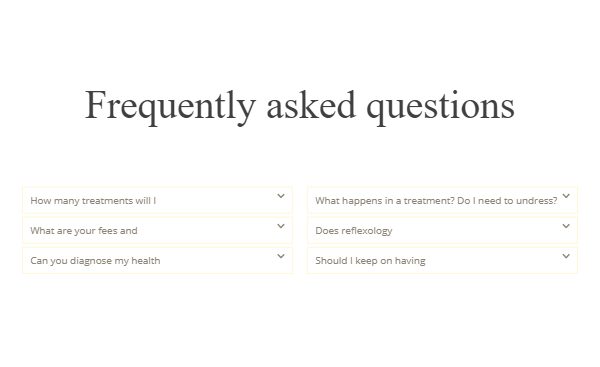Screen dimensions: 600x367
Task: Click the word 'Frequently' in the heading
Action: tap(170, 106)
